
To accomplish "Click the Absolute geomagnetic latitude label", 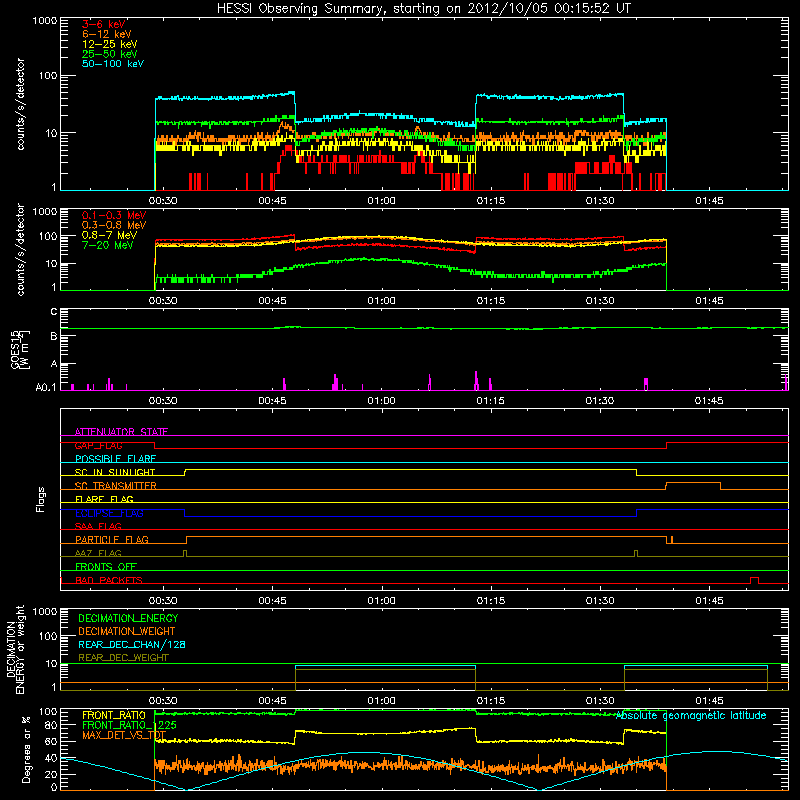I will [x=691, y=716].
